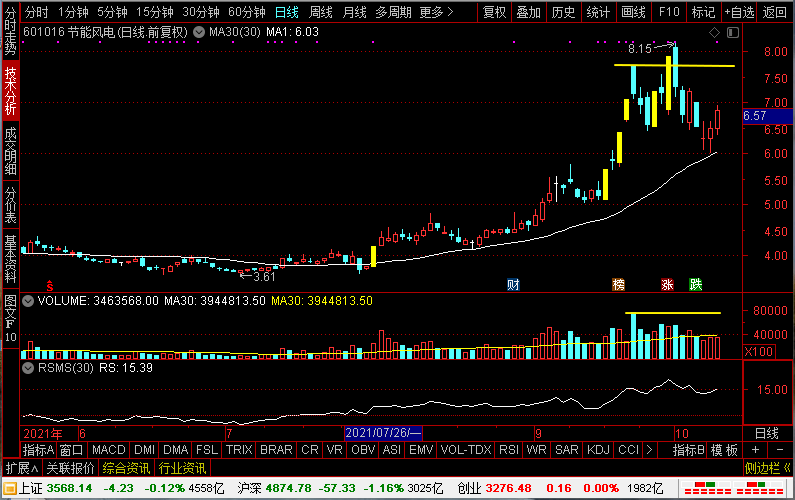
Task: Open the 侧边栏 sidebar expander
Action: coord(767,468)
